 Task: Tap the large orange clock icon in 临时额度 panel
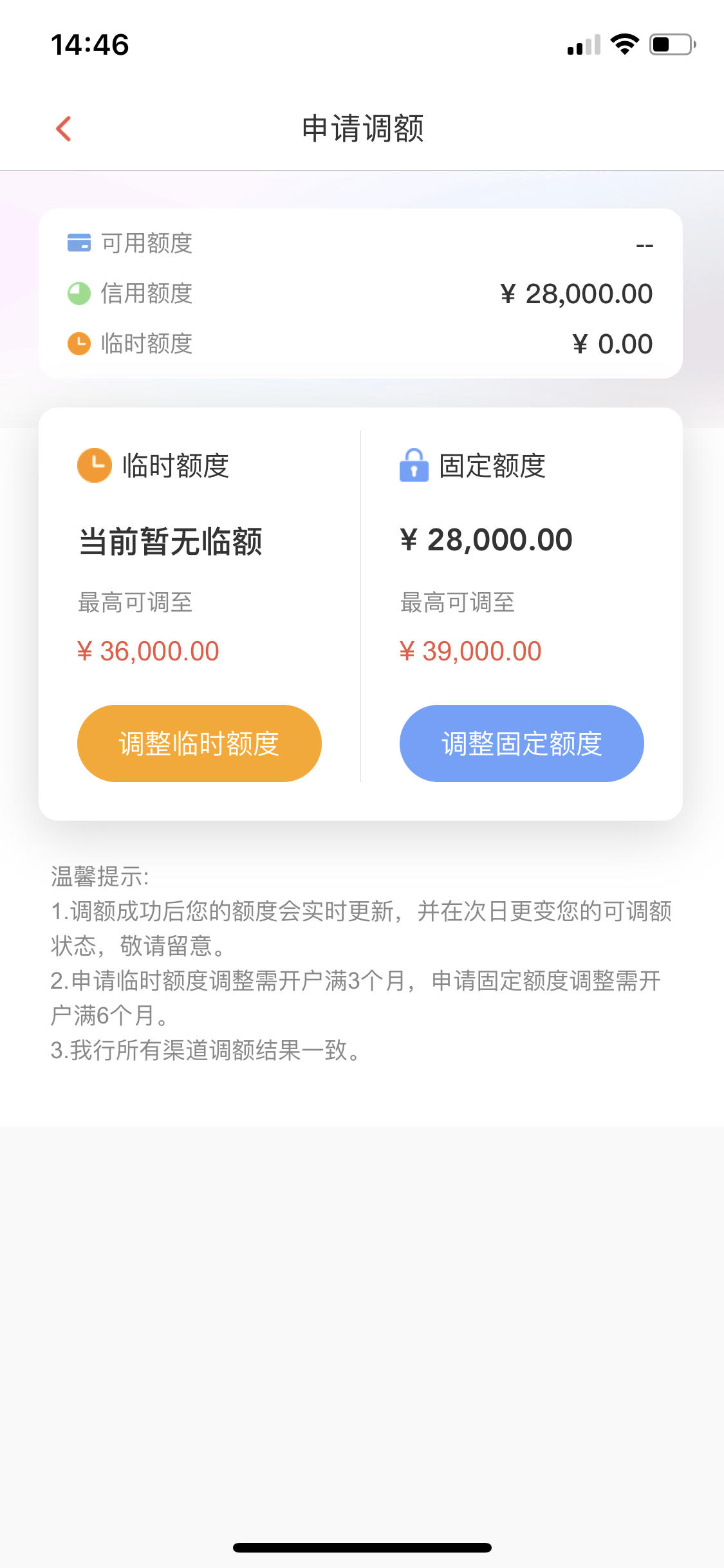point(95,465)
